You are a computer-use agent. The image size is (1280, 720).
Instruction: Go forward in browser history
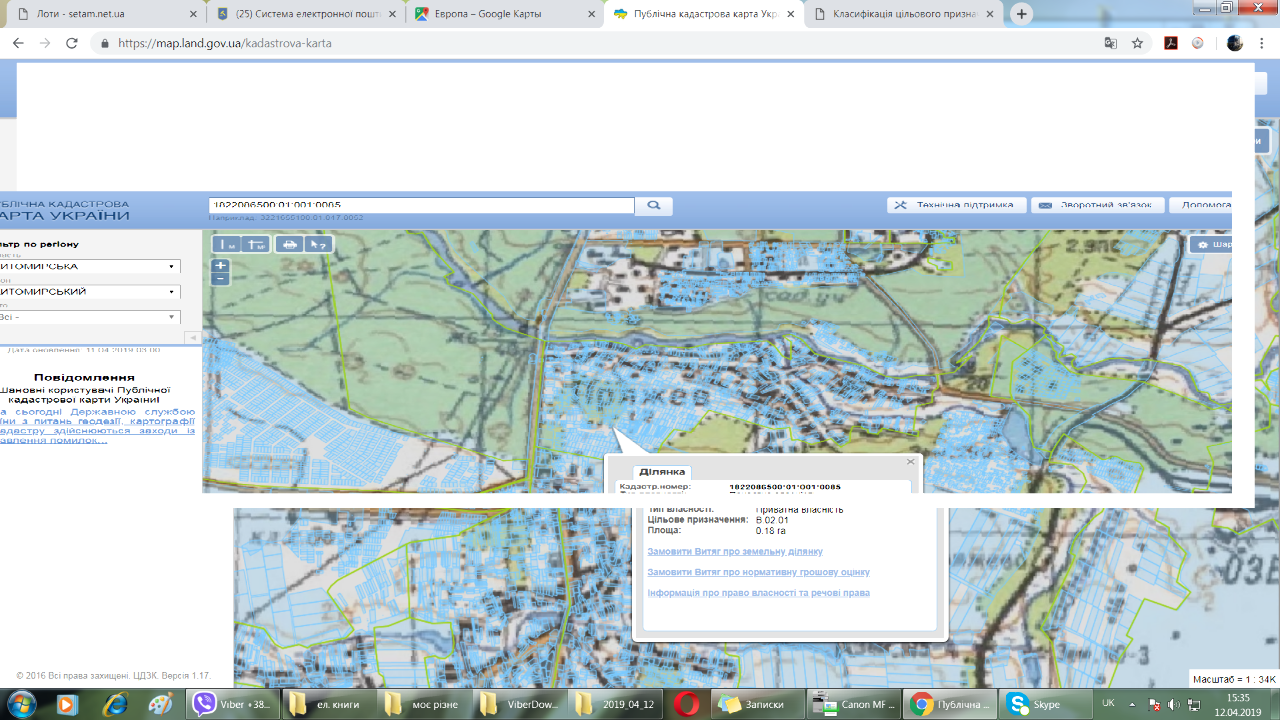click(x=45, y=43)
